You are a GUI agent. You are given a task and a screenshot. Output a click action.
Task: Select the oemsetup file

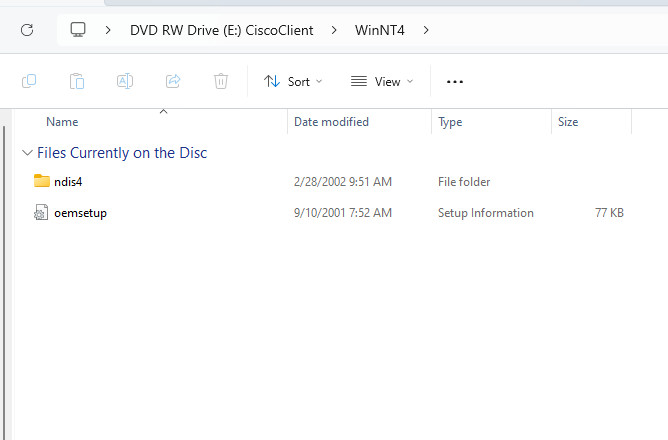point(80,213)
